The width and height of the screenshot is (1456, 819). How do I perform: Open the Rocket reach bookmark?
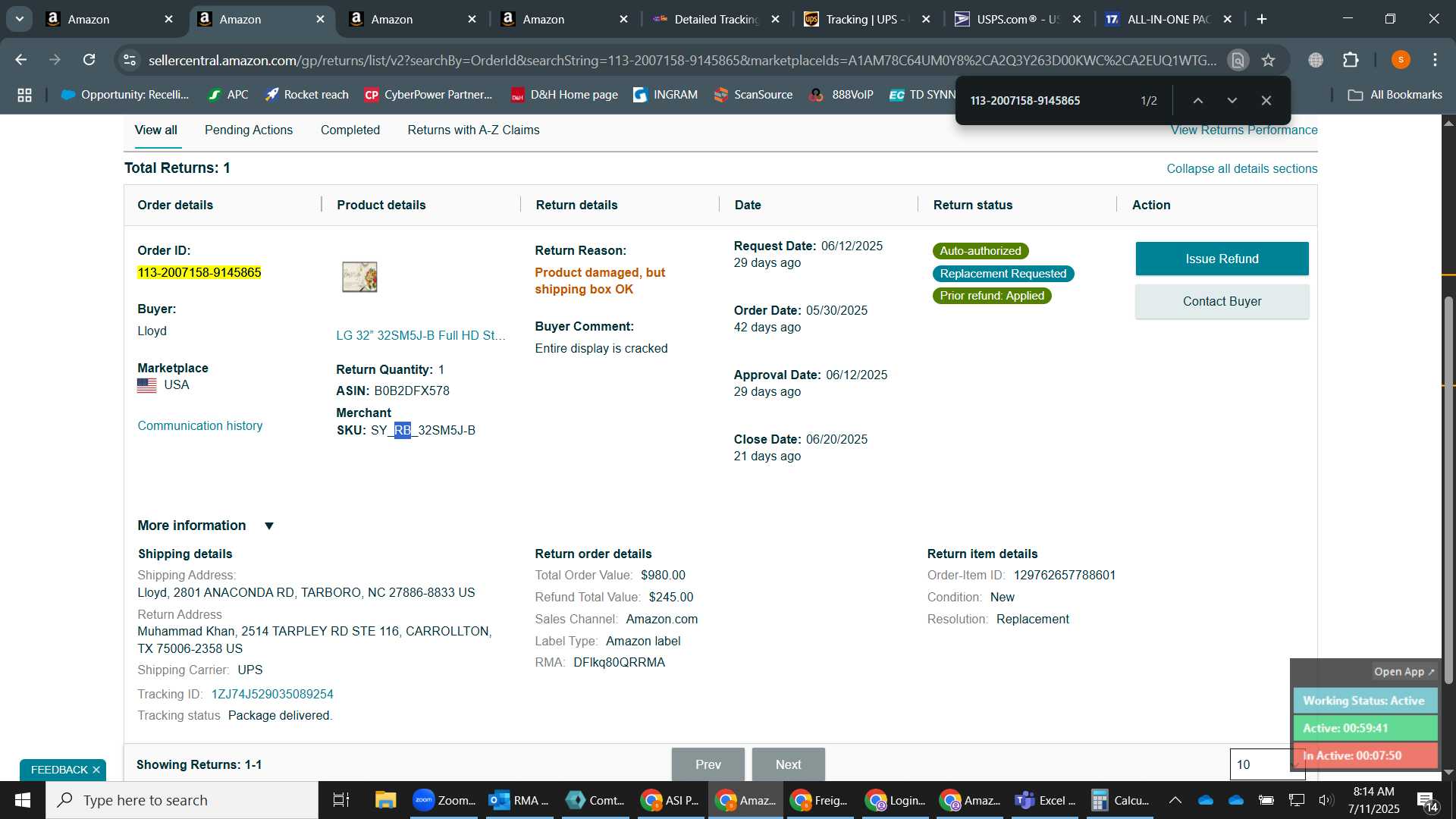[x=306, y=95]
